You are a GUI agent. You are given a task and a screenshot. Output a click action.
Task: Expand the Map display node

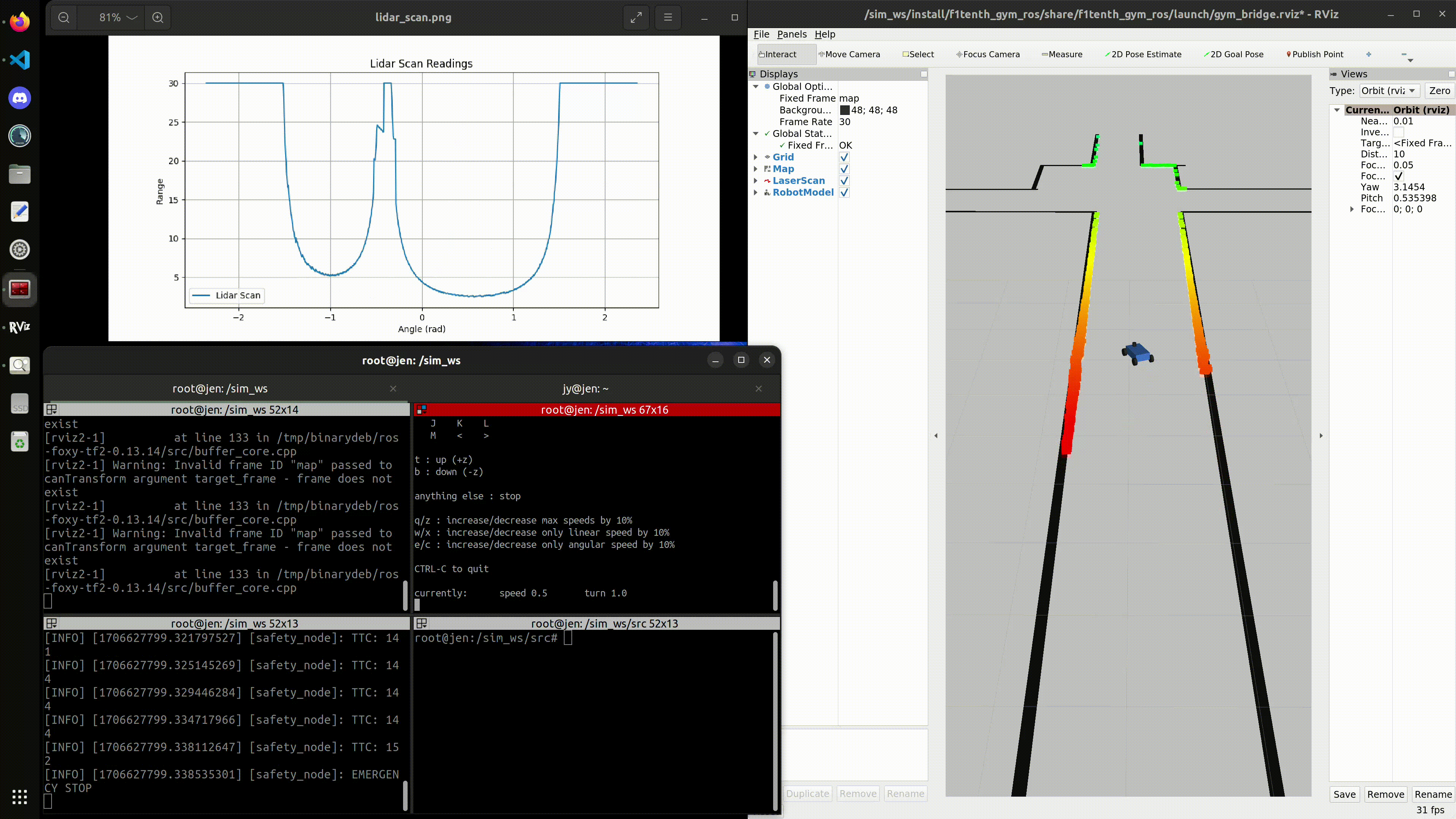click(756, 169)
